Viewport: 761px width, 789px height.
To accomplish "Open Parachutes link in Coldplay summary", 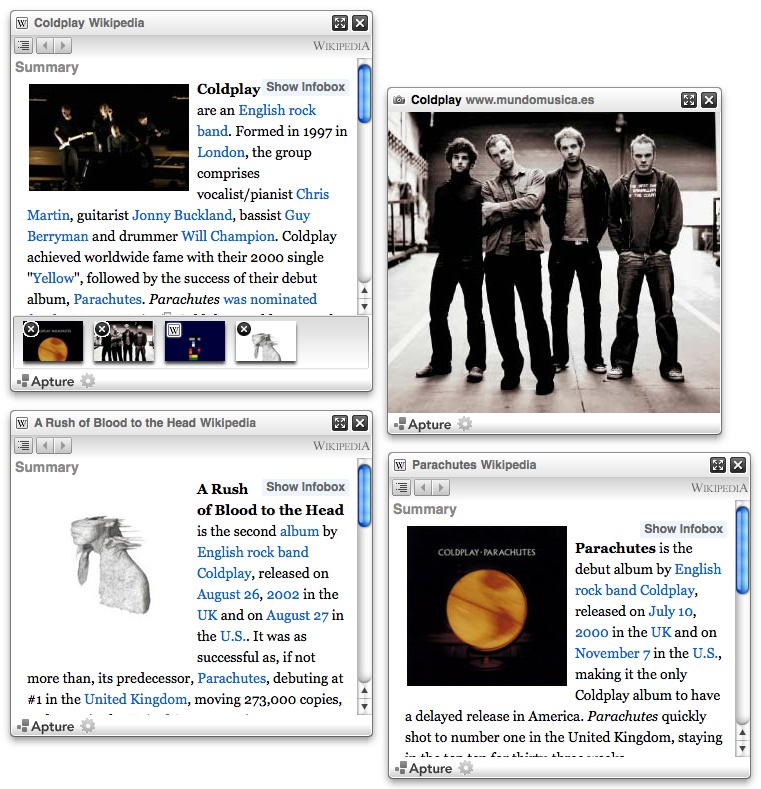I will (108, 299).
